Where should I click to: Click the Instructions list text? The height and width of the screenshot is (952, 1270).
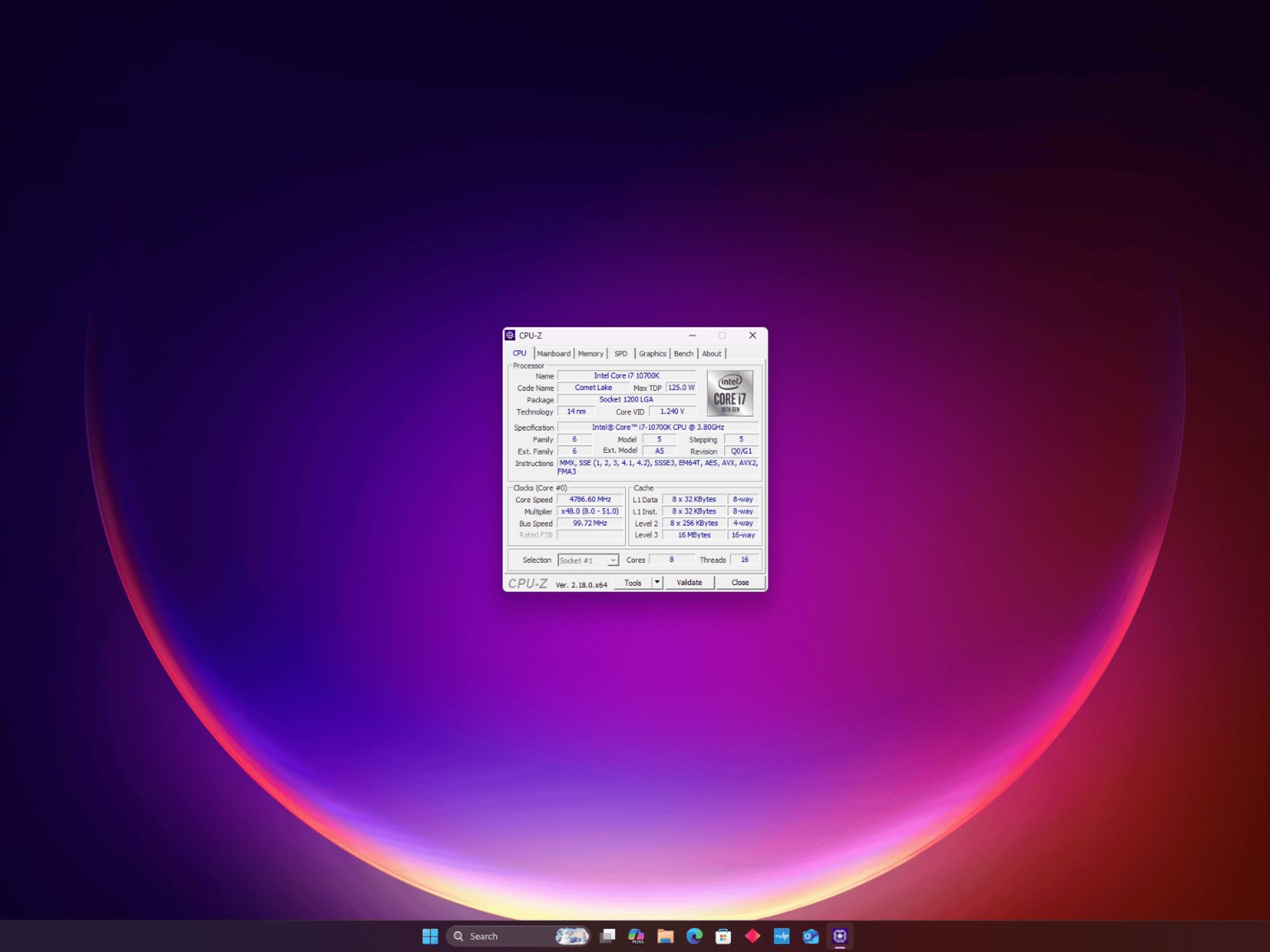pyautogui.click(x=658, y=467)
